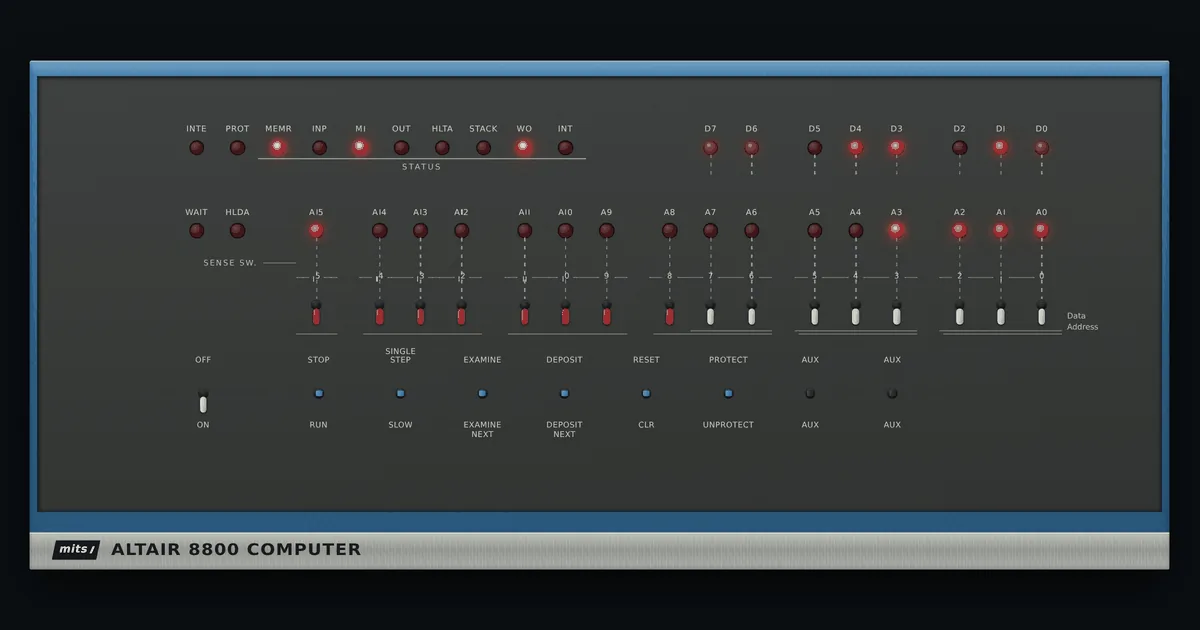Click the A8 address LED
Screen dimensions: 1200x630
tap(669, 230)
